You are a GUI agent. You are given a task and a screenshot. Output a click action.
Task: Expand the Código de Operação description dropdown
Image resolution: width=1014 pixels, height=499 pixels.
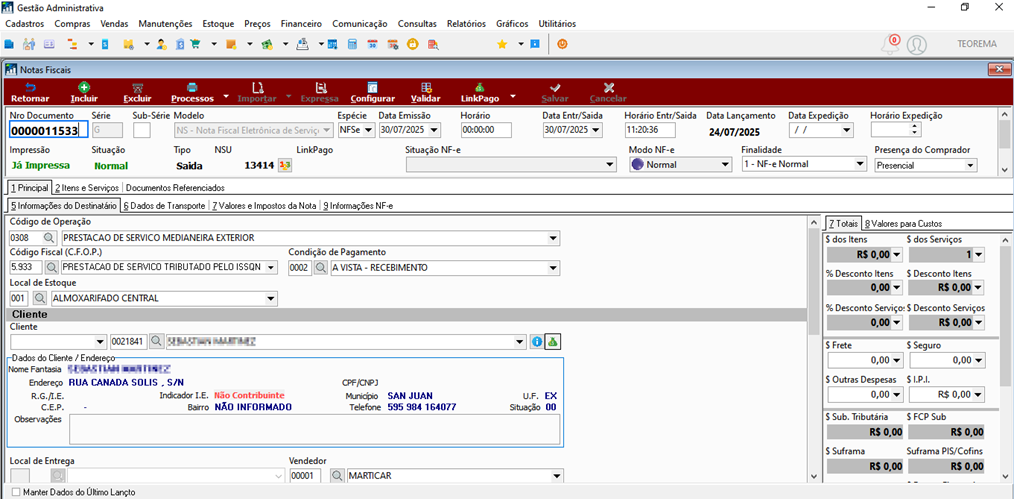(554, 238)
